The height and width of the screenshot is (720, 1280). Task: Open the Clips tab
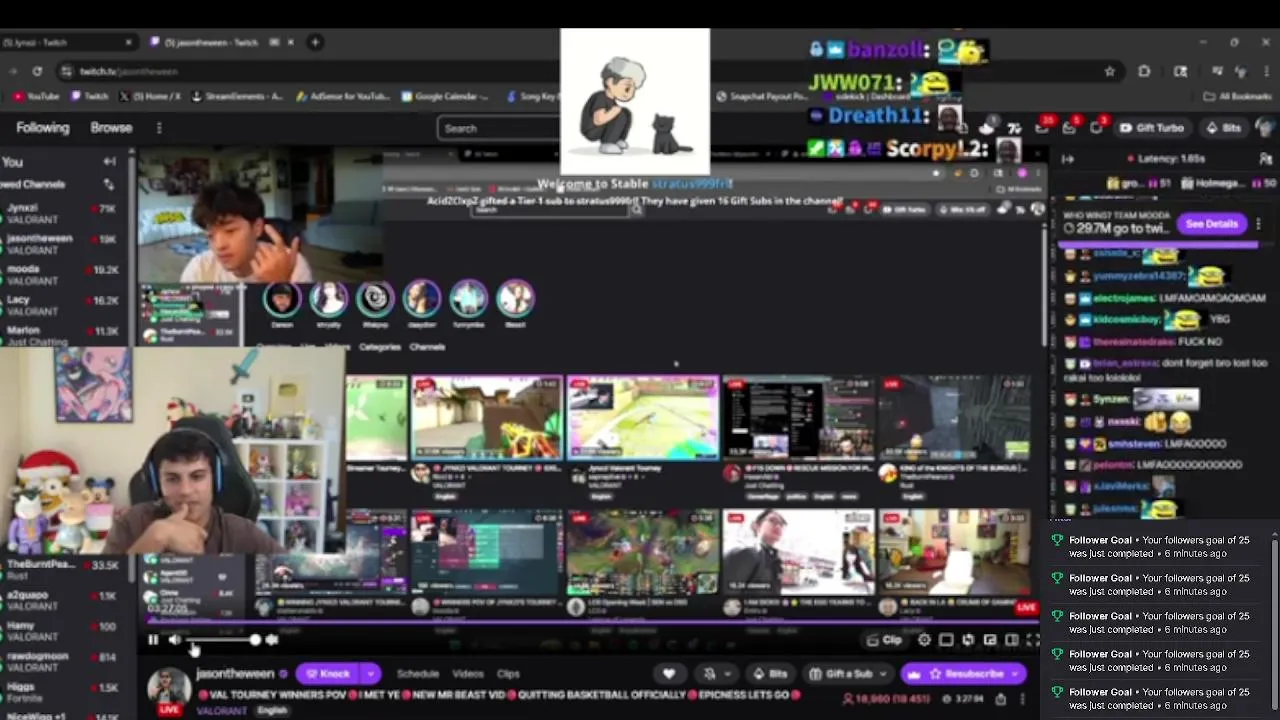click(508, 674)
